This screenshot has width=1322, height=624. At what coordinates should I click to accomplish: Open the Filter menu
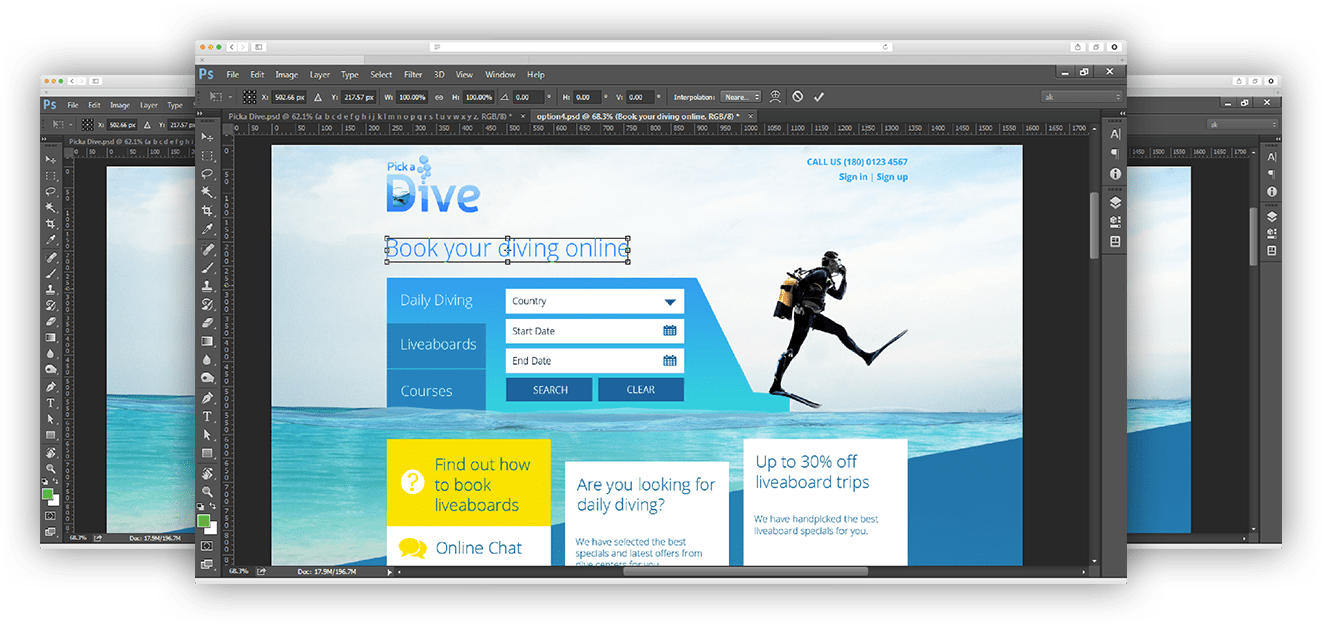click(412, 75)
